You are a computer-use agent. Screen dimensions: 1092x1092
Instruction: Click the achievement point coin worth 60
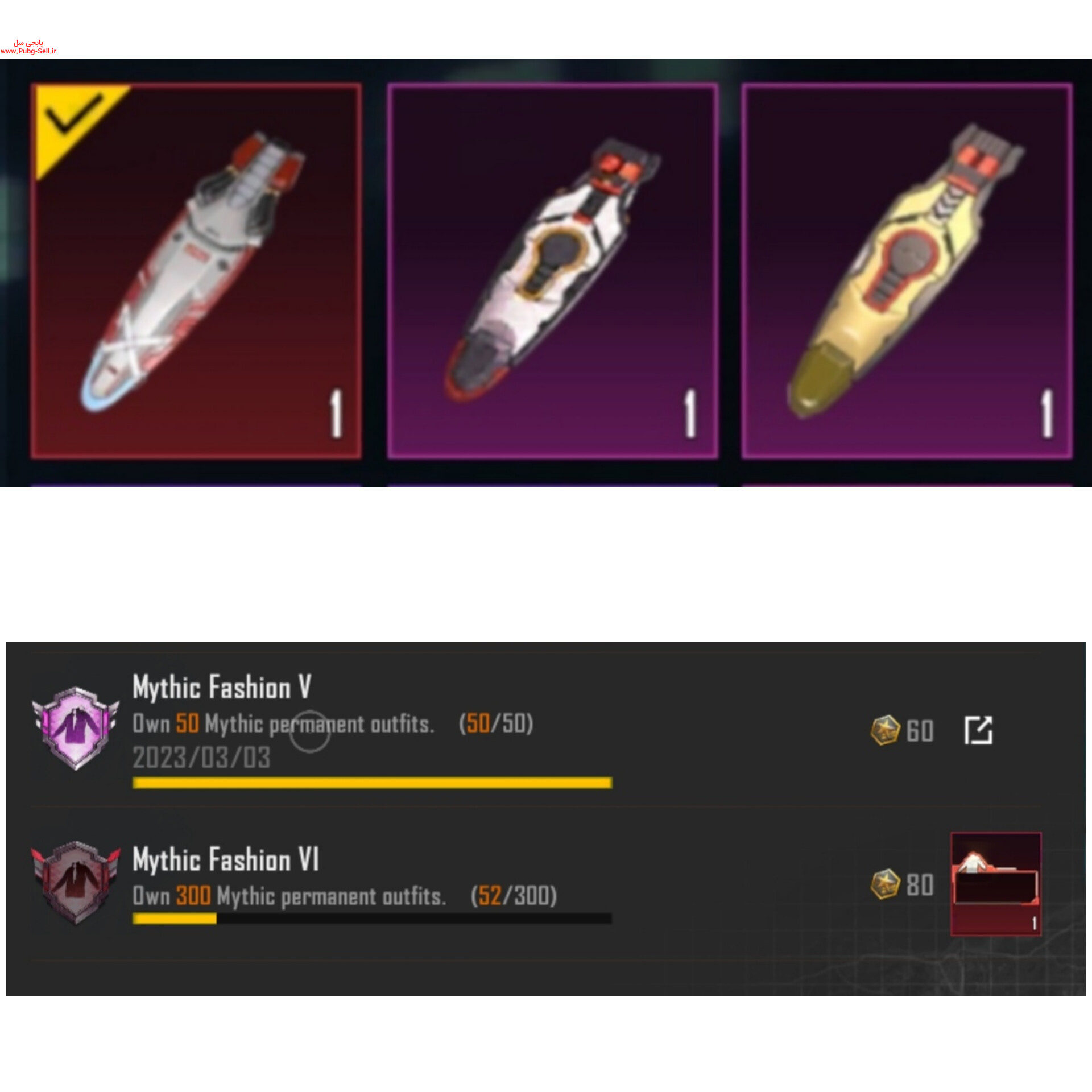[885, 730]
